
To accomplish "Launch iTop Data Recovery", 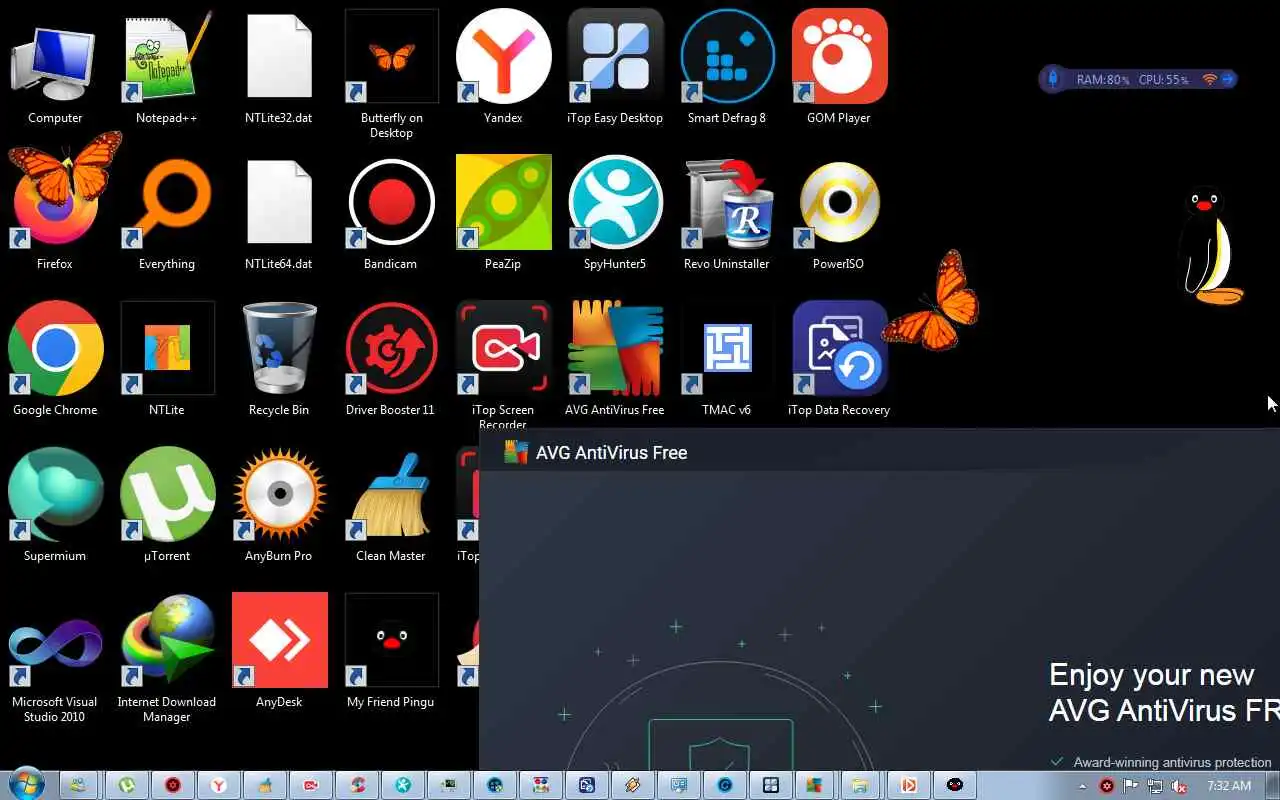I will [x=839, y=359].
